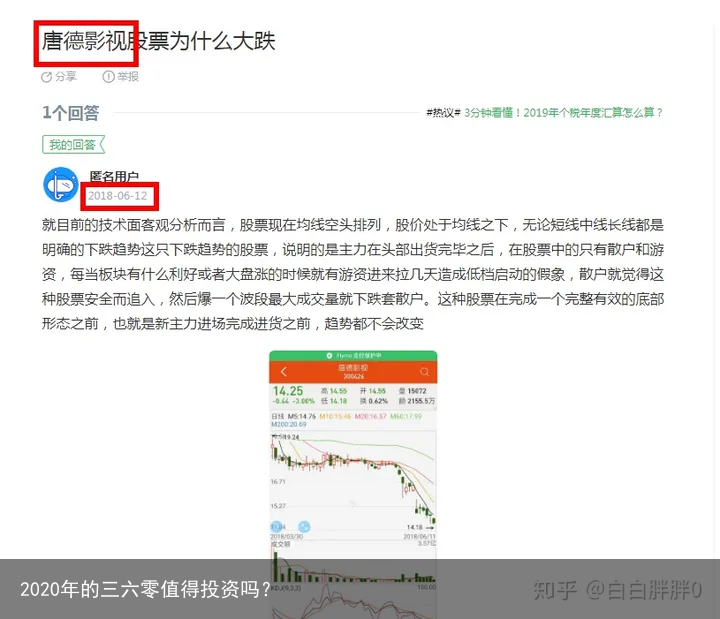Click the answer paragraph starting 就目前的技术面
720x619 pixels.
click(353, 274)
